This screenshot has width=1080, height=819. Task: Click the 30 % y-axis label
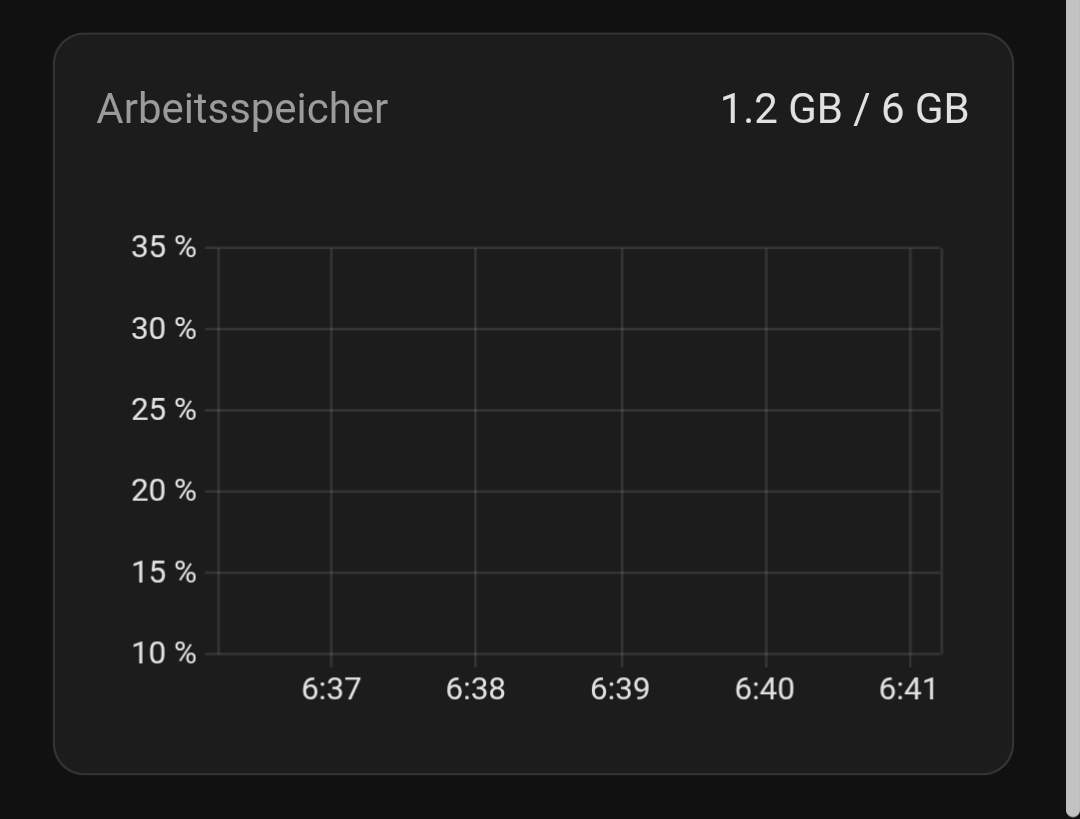pos(164,329)
